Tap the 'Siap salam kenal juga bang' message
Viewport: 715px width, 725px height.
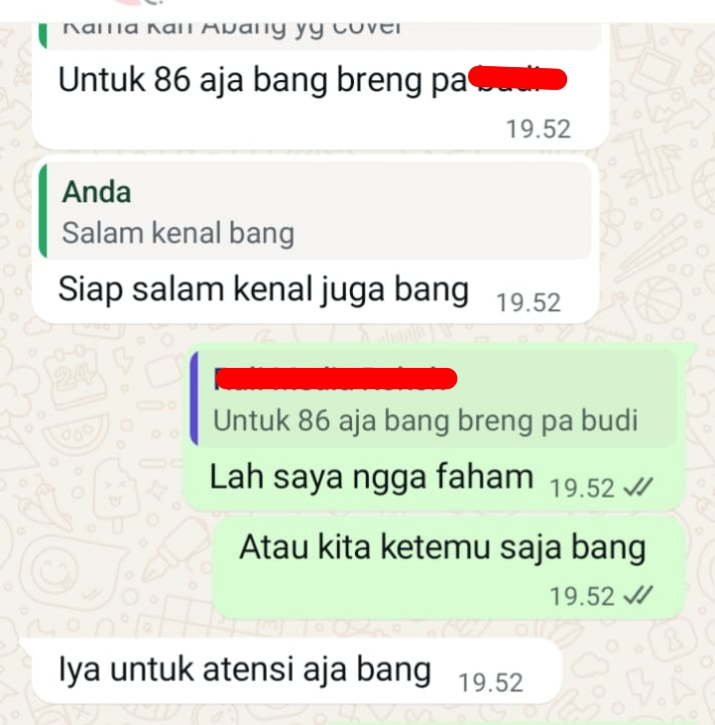tap(264, 289)
